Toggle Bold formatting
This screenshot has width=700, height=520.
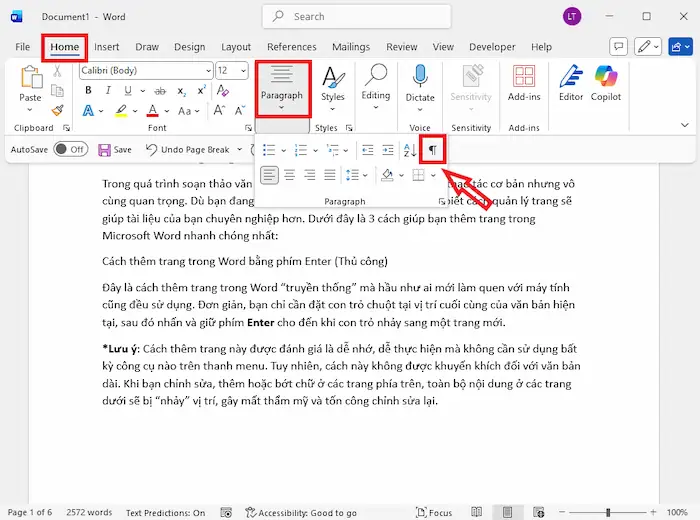[x=88, y=90]
